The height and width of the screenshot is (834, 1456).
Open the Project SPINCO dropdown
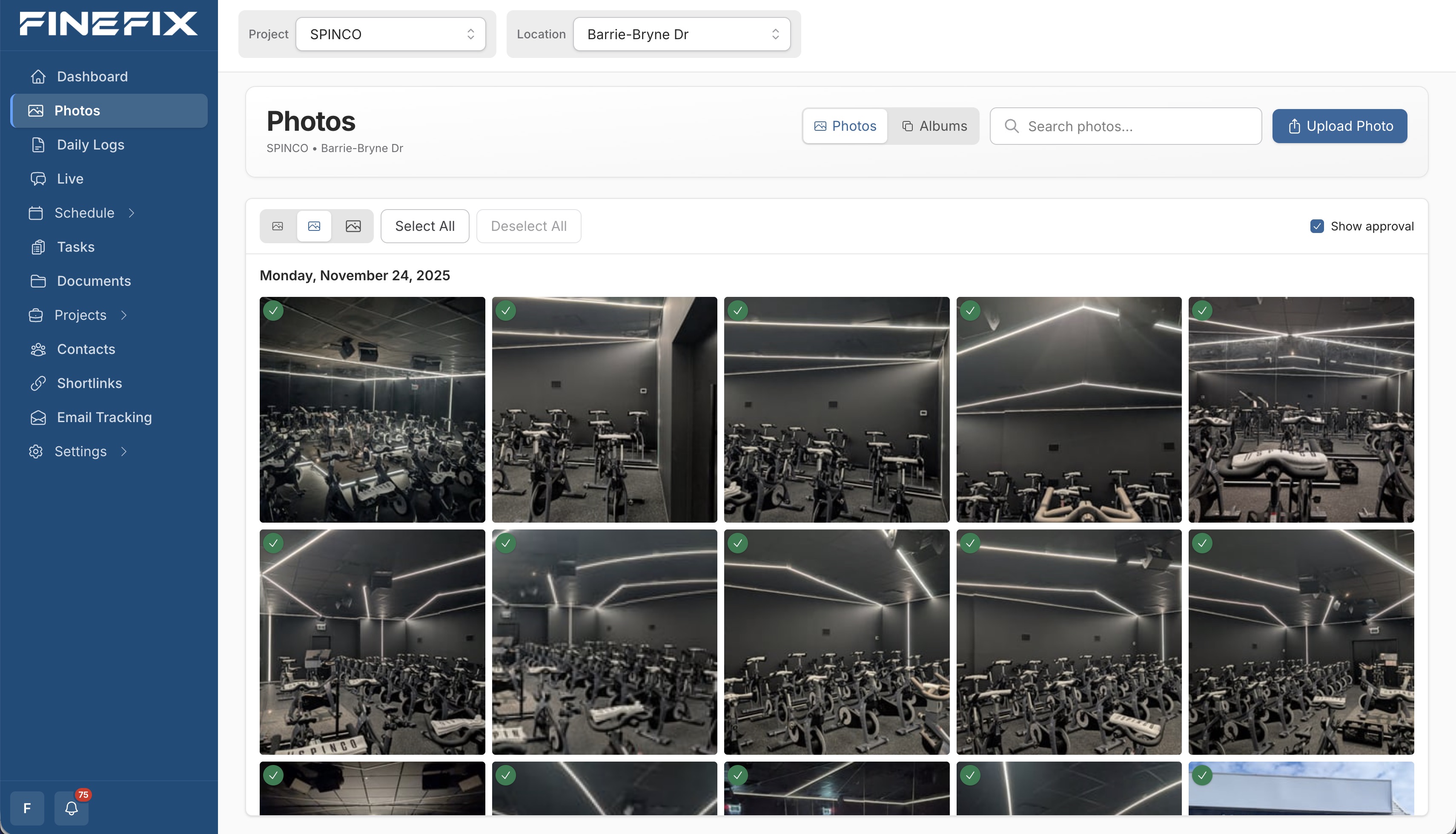[x=390, y=35]
